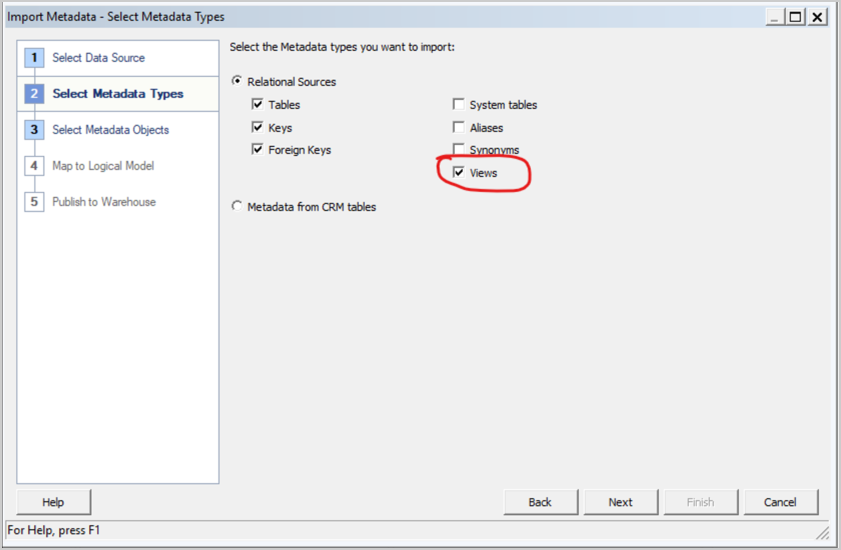Uncheck the Tables checkbox

[258, 105]
